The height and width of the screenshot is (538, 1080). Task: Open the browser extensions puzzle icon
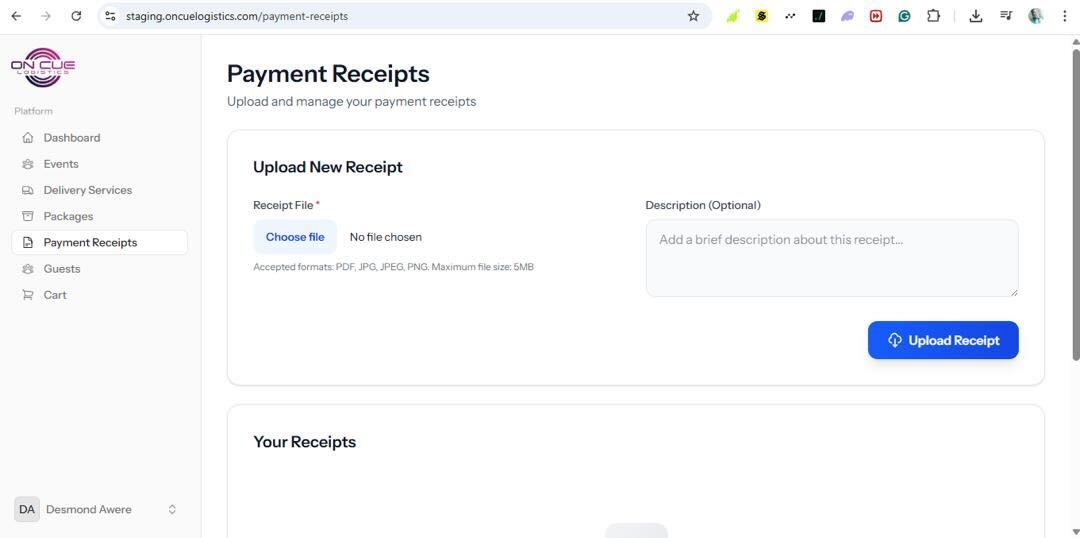(x=933, y=16)
